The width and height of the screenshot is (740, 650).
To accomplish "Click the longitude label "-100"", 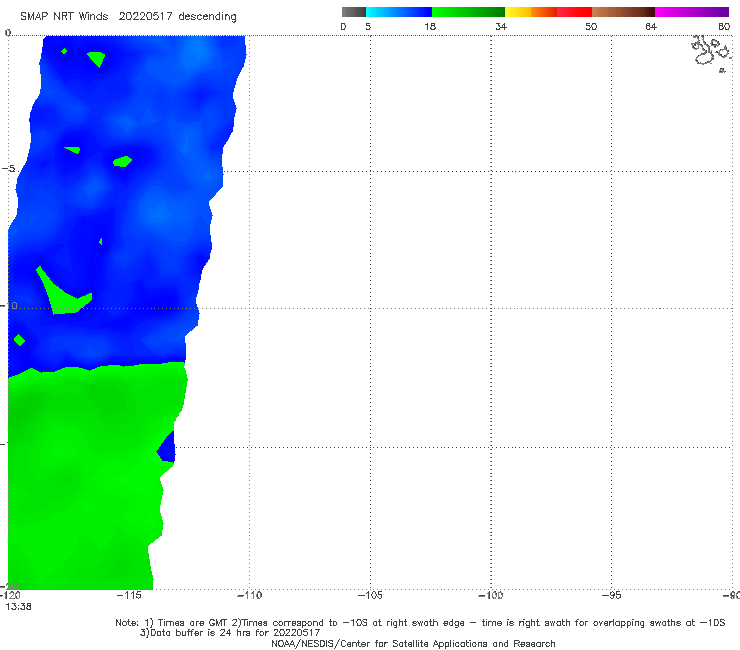I will (491, 596).
